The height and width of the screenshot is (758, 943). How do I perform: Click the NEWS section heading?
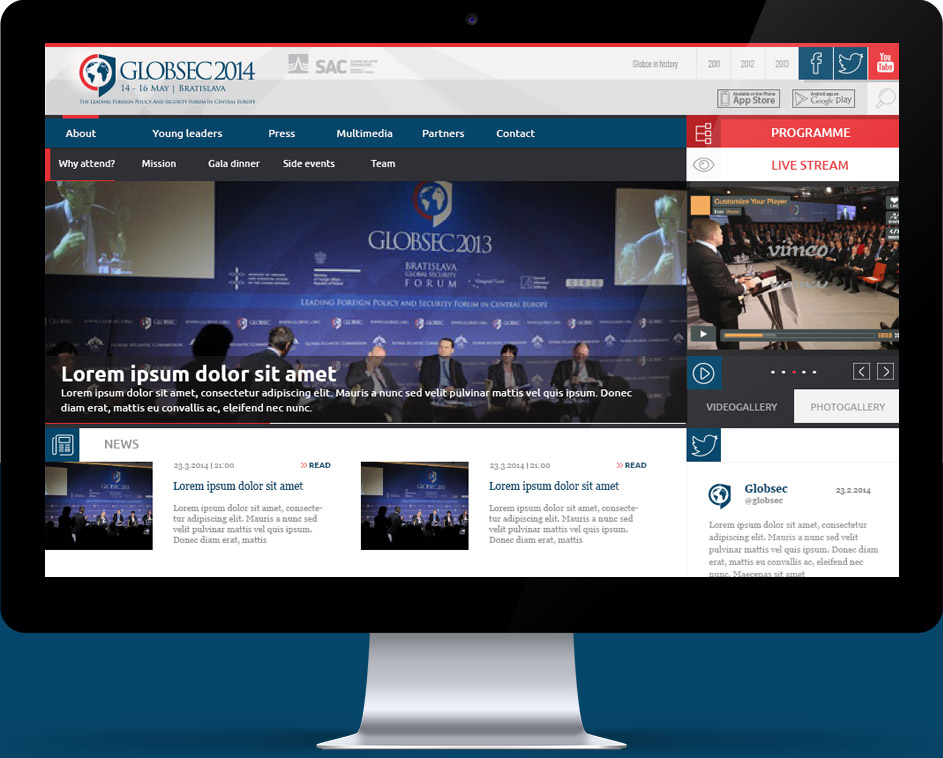pyautogui.click(x=121, y=444)
